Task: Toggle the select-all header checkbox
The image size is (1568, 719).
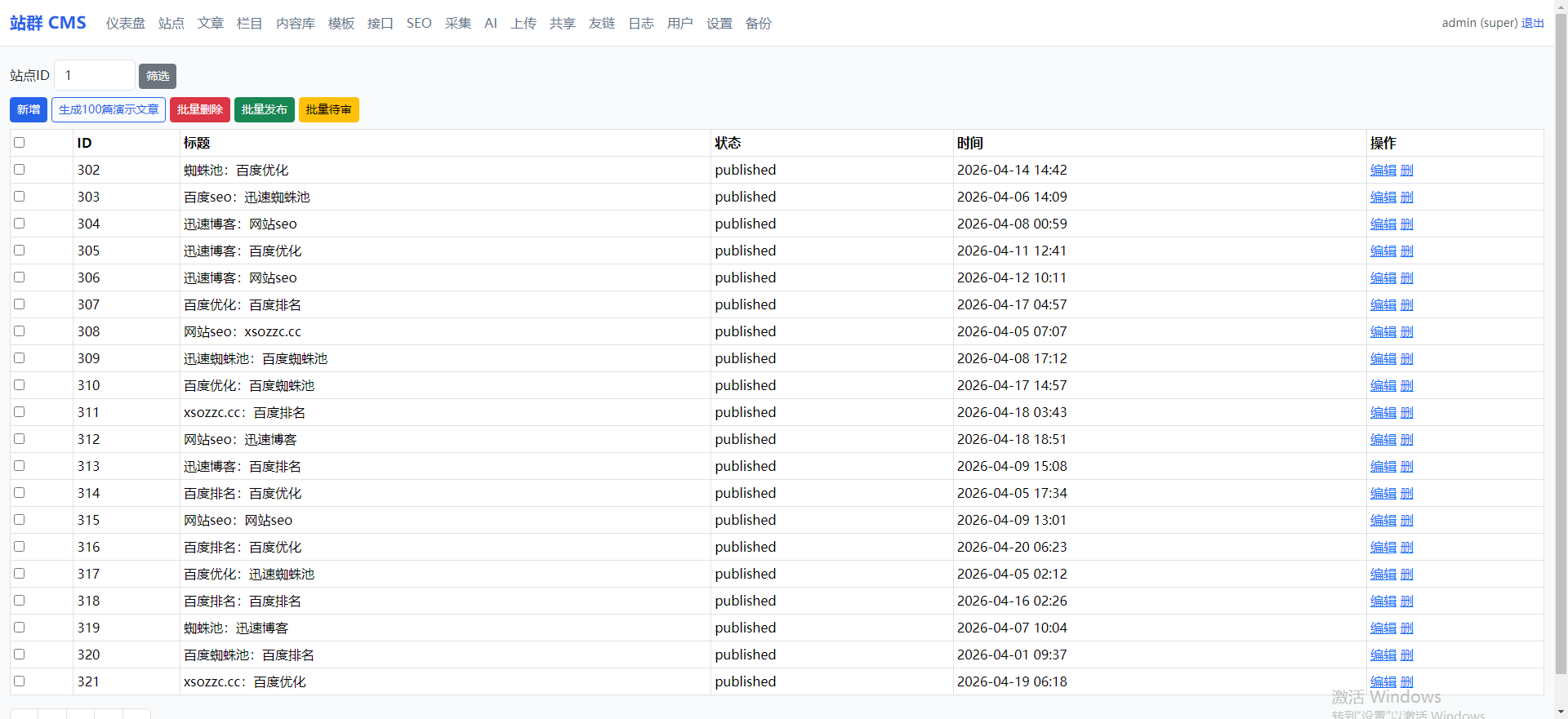Action: [x=20, y=143]
